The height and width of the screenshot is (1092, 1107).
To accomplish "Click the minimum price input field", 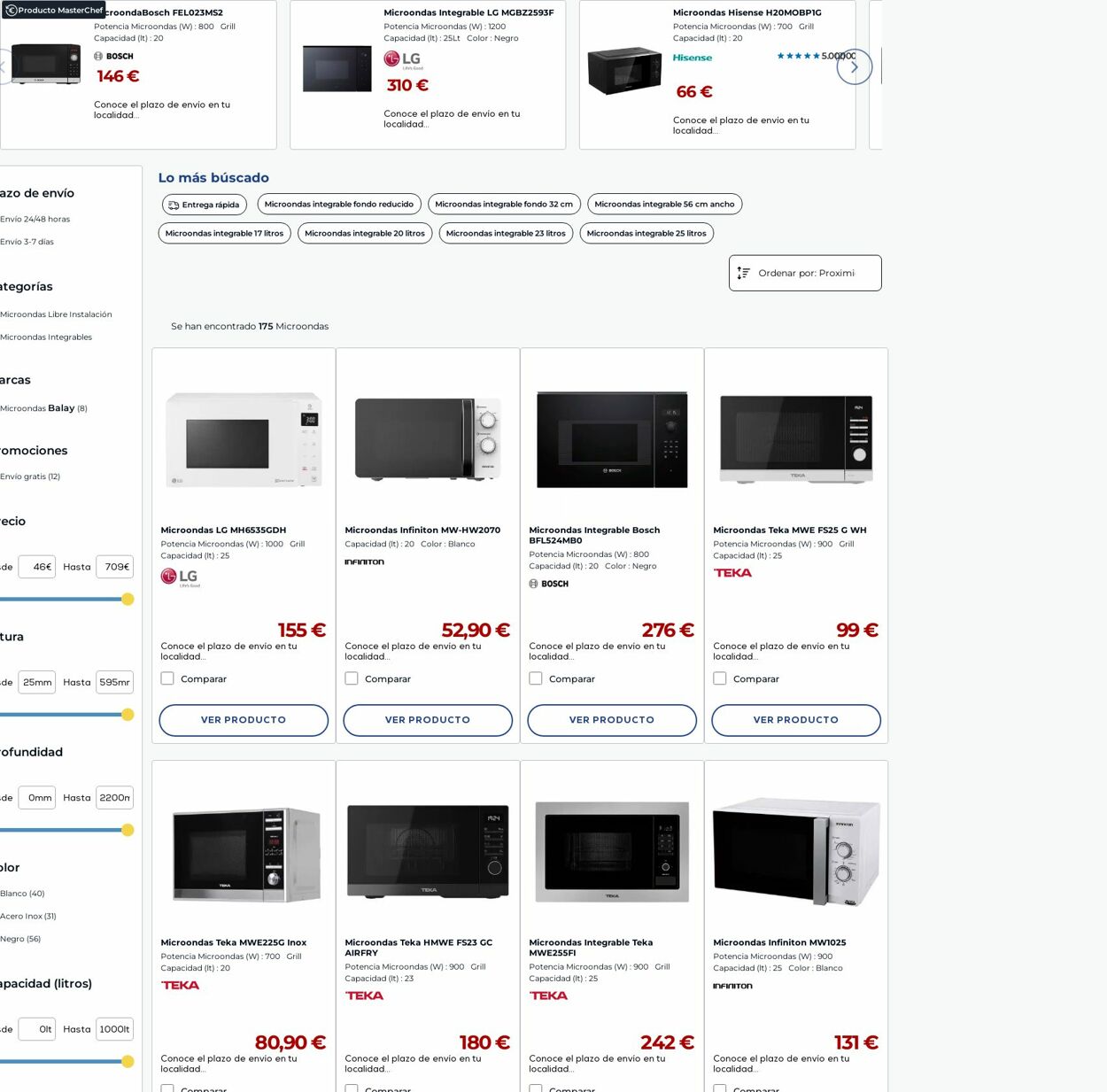I will click(x=37, y=567).
